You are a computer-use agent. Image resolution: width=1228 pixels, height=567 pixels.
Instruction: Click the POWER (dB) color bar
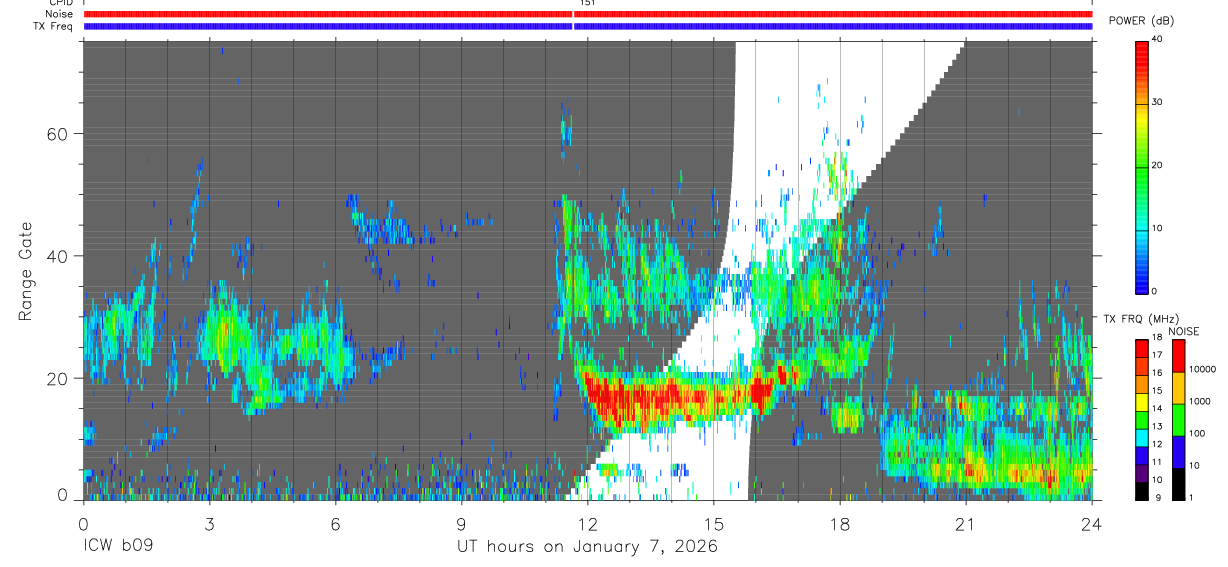1143,166
